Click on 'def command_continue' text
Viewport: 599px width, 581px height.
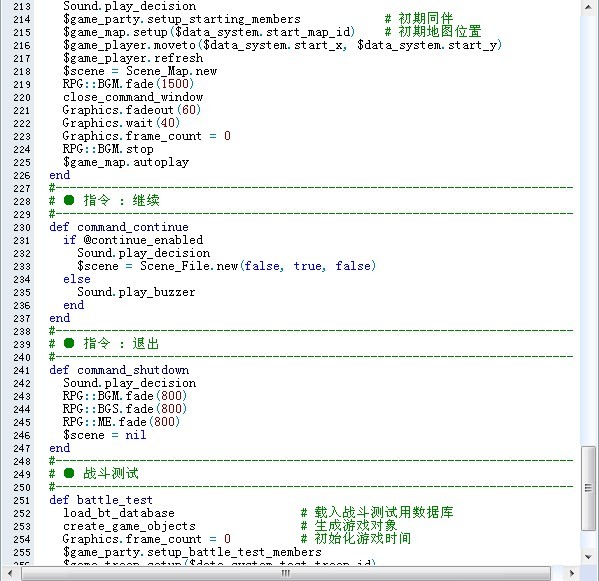point(119,227)
